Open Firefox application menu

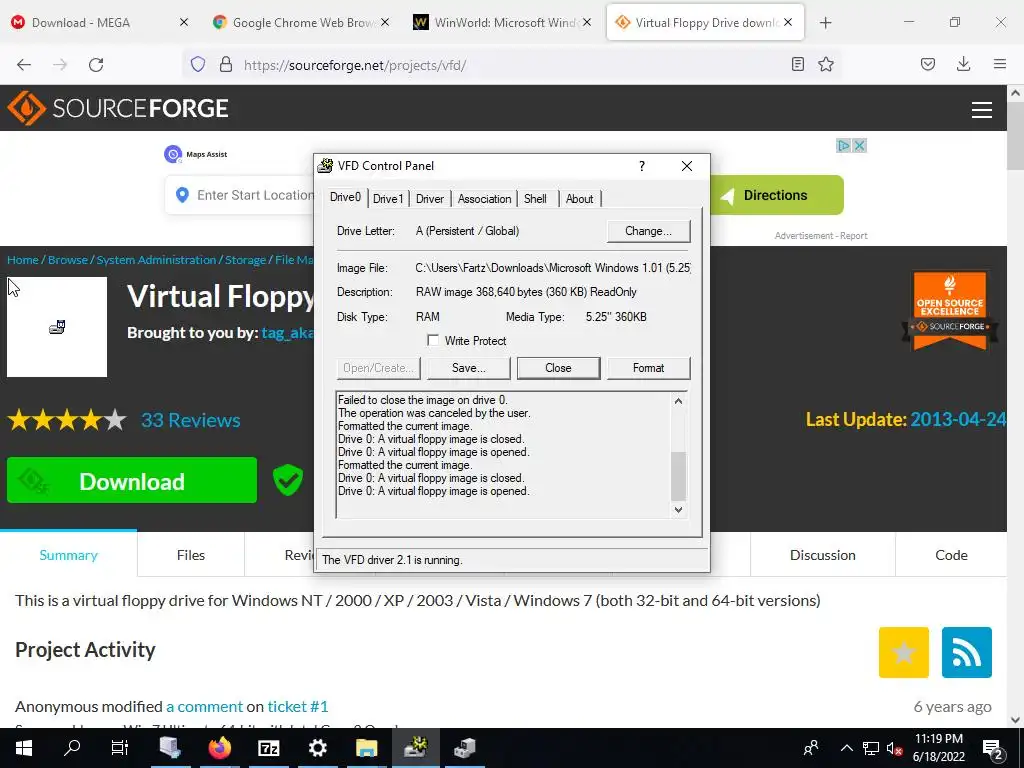1000,64
